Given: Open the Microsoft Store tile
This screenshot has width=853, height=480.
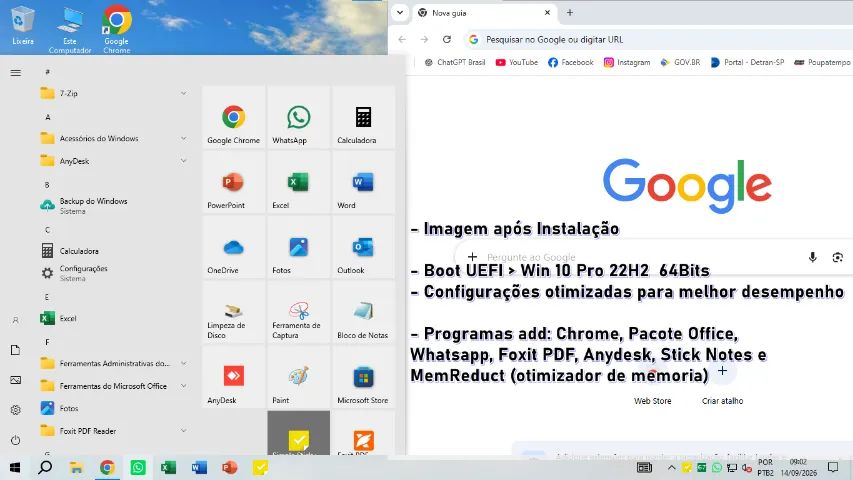Looking at the screenshot, I should point(363,377).
